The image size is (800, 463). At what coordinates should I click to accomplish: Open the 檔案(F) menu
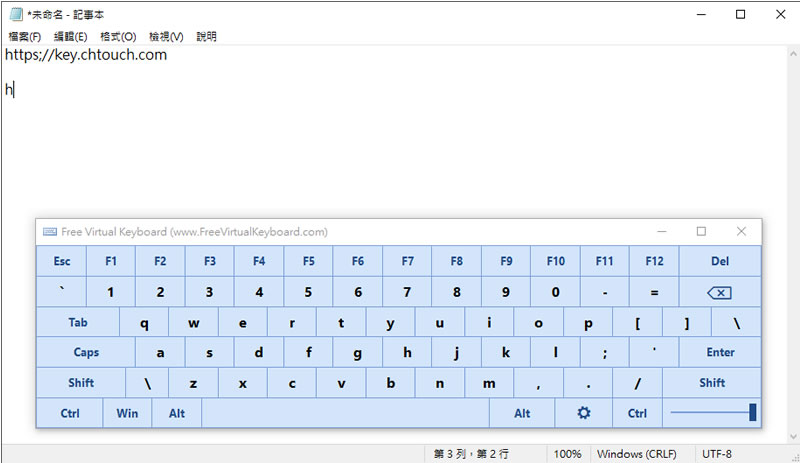pyautogui.click(x=24, y=37)
